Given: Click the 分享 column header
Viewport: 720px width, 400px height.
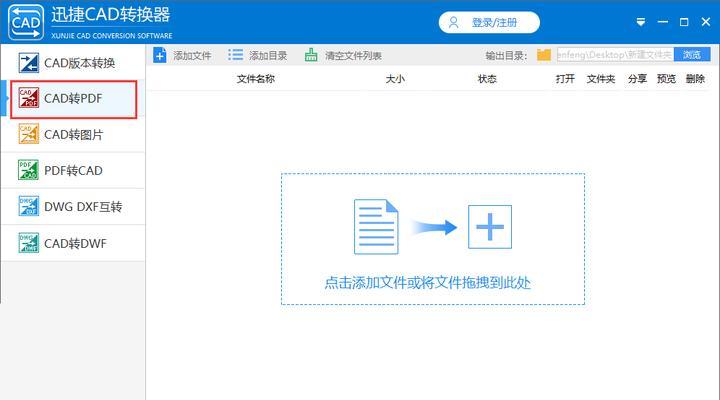Looking at the screenshot, I should (637, 79).
